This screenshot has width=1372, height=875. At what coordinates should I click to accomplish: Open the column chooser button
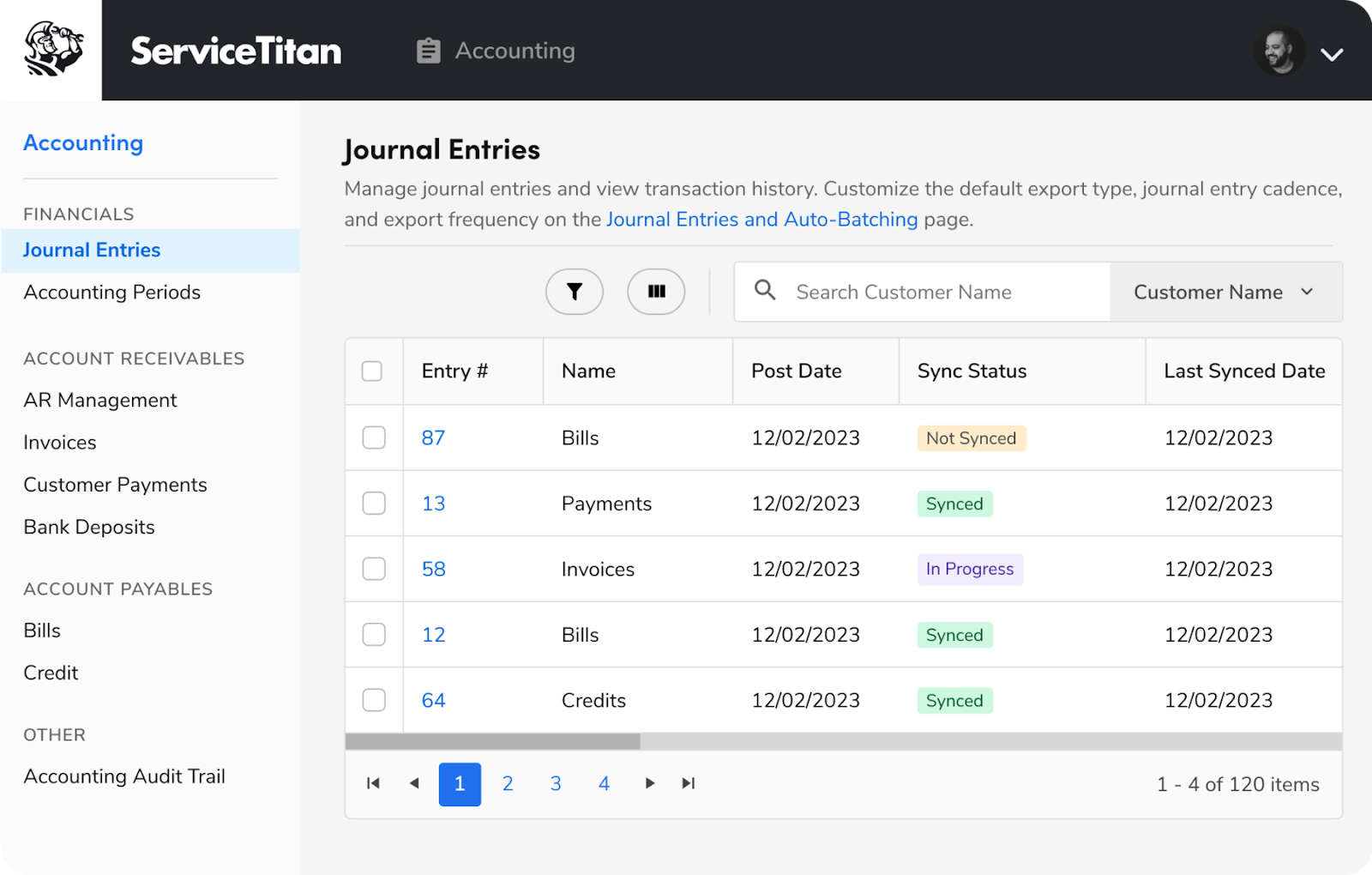pyautogui.click(x=656, y=292)
